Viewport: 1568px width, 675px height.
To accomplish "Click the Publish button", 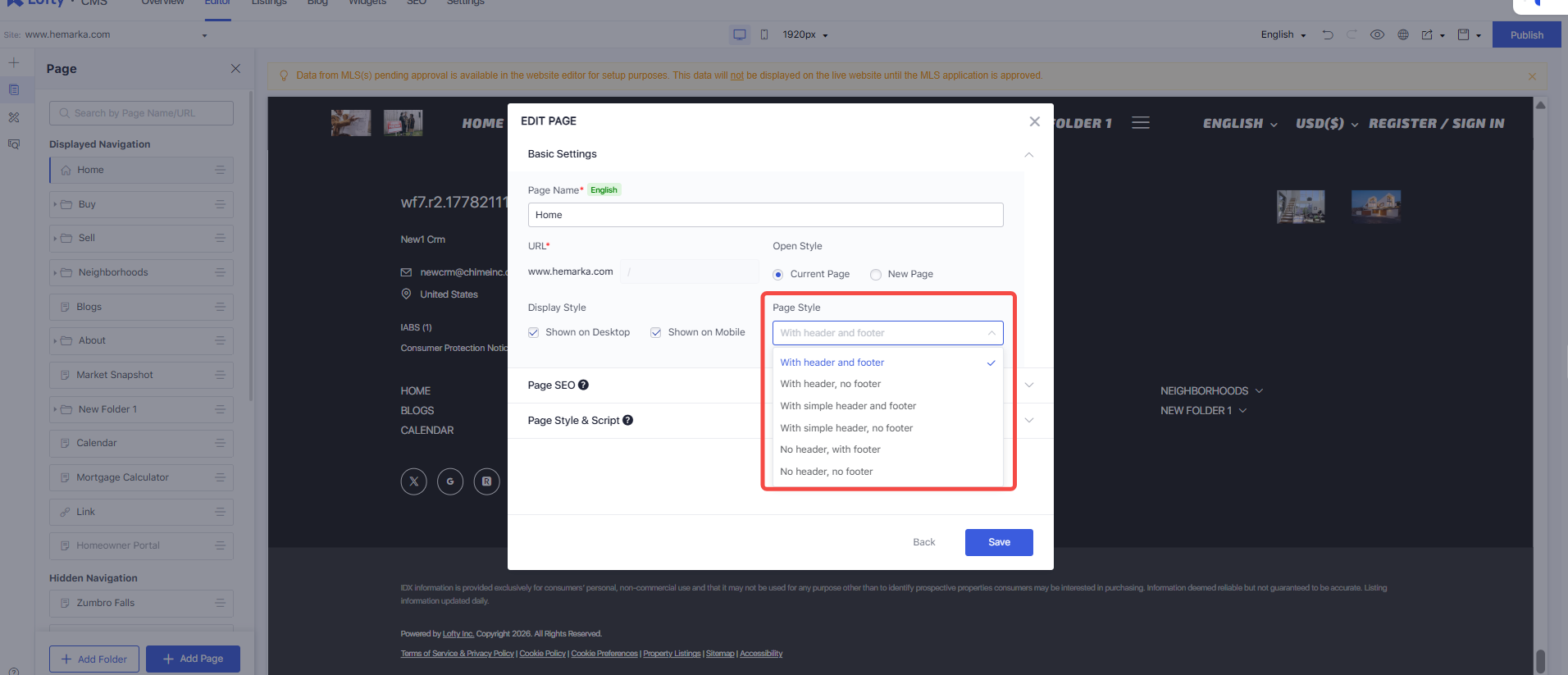I will 1526,34.
